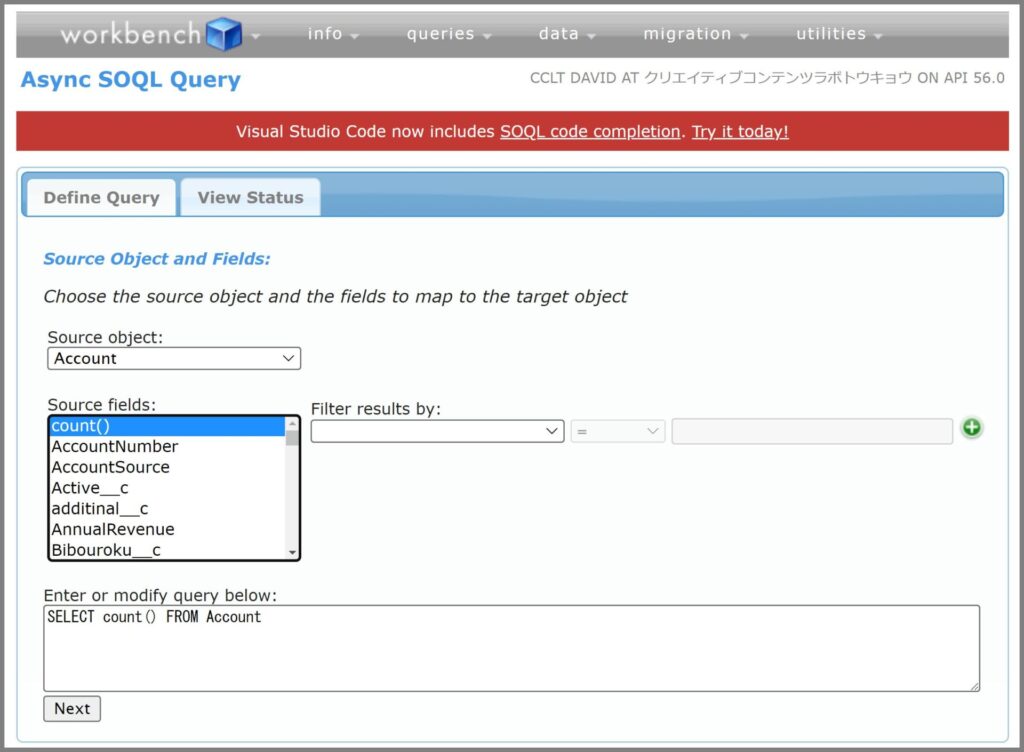Open the filter operator dropdown showing equals
This screenshot has height=752, width=1024.
[618, 430]
